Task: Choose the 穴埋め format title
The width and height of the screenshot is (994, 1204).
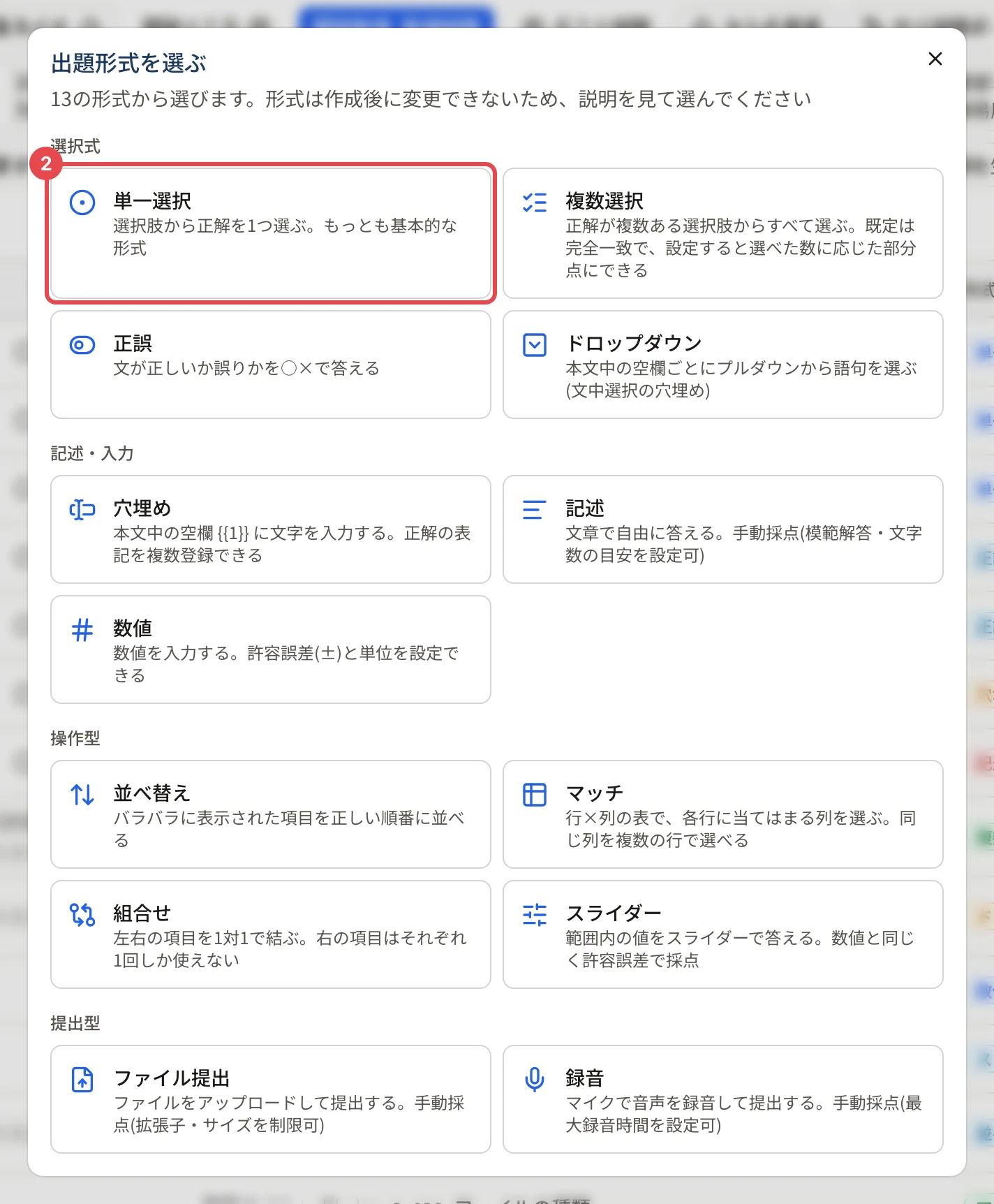Action: (142, 508)
